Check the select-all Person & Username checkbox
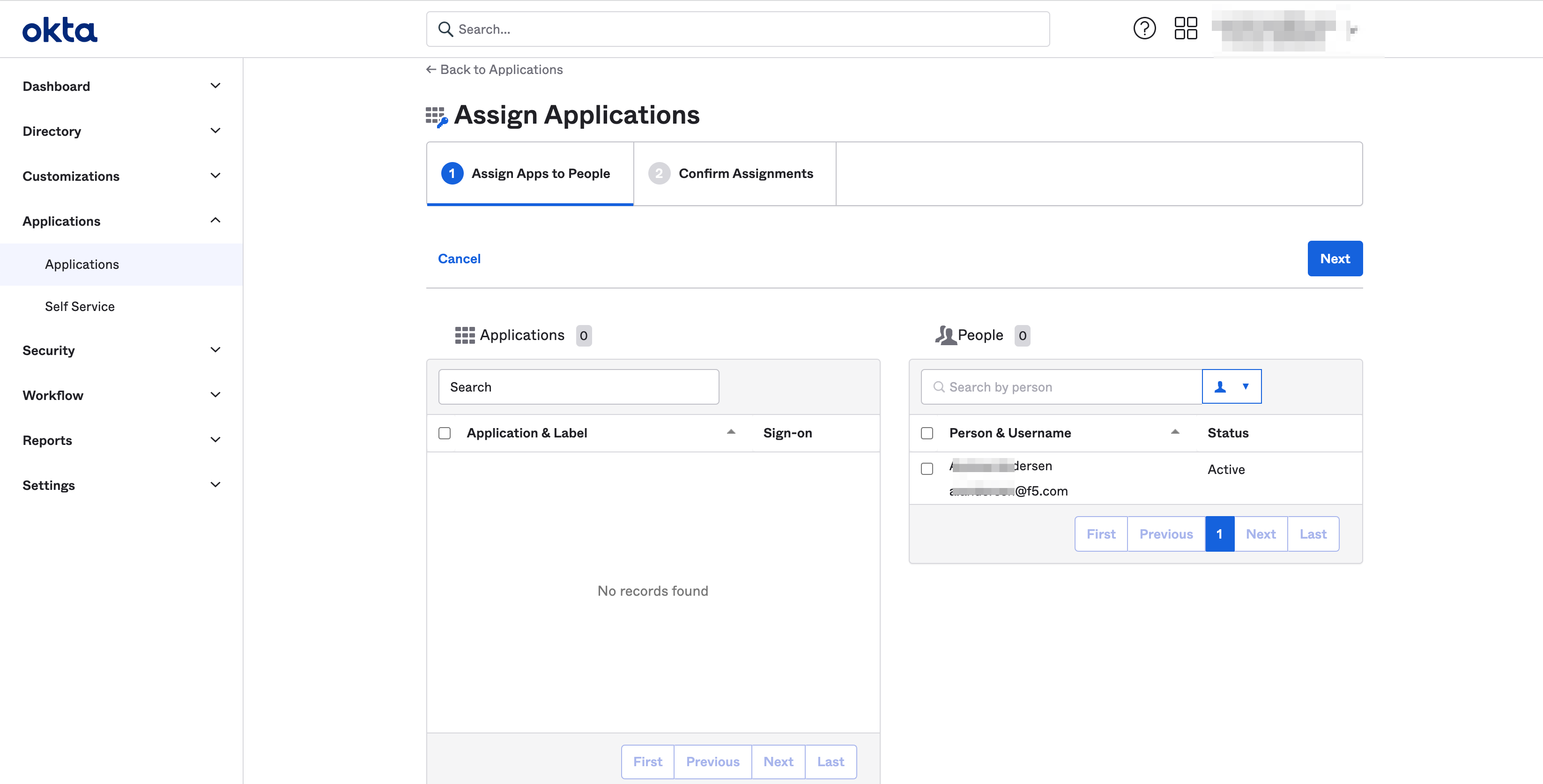The width and height of the screenshot is (1543, 784). click(x=927, y=432)
